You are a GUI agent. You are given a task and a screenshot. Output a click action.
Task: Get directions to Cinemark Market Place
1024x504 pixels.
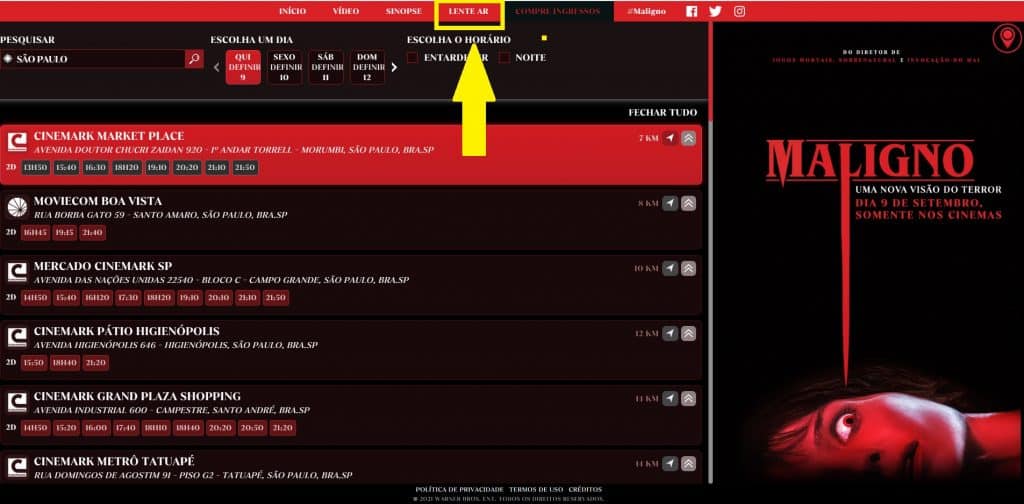pyautogui.click(x=669, y=138)
